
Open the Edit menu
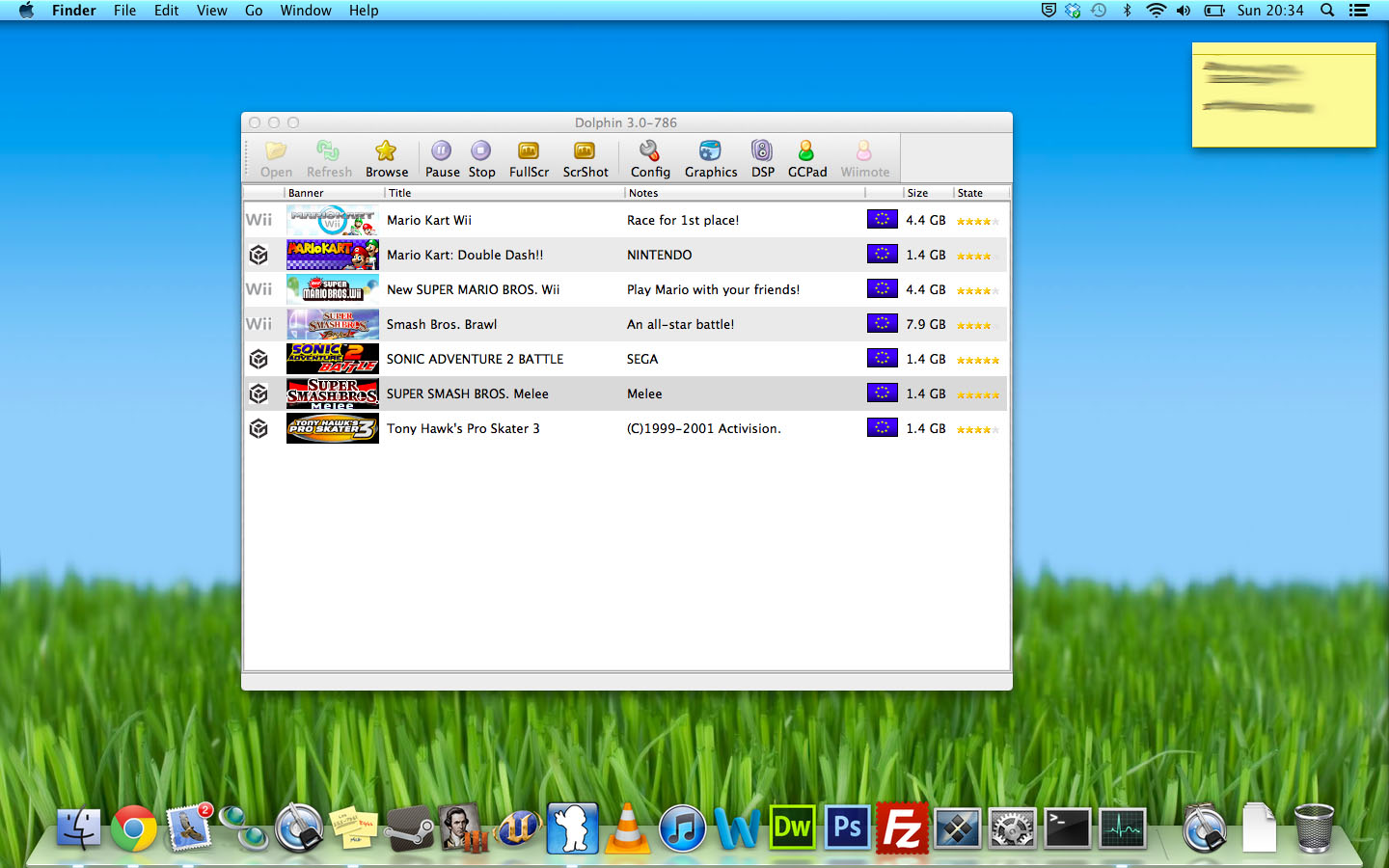tap(166, 11)
